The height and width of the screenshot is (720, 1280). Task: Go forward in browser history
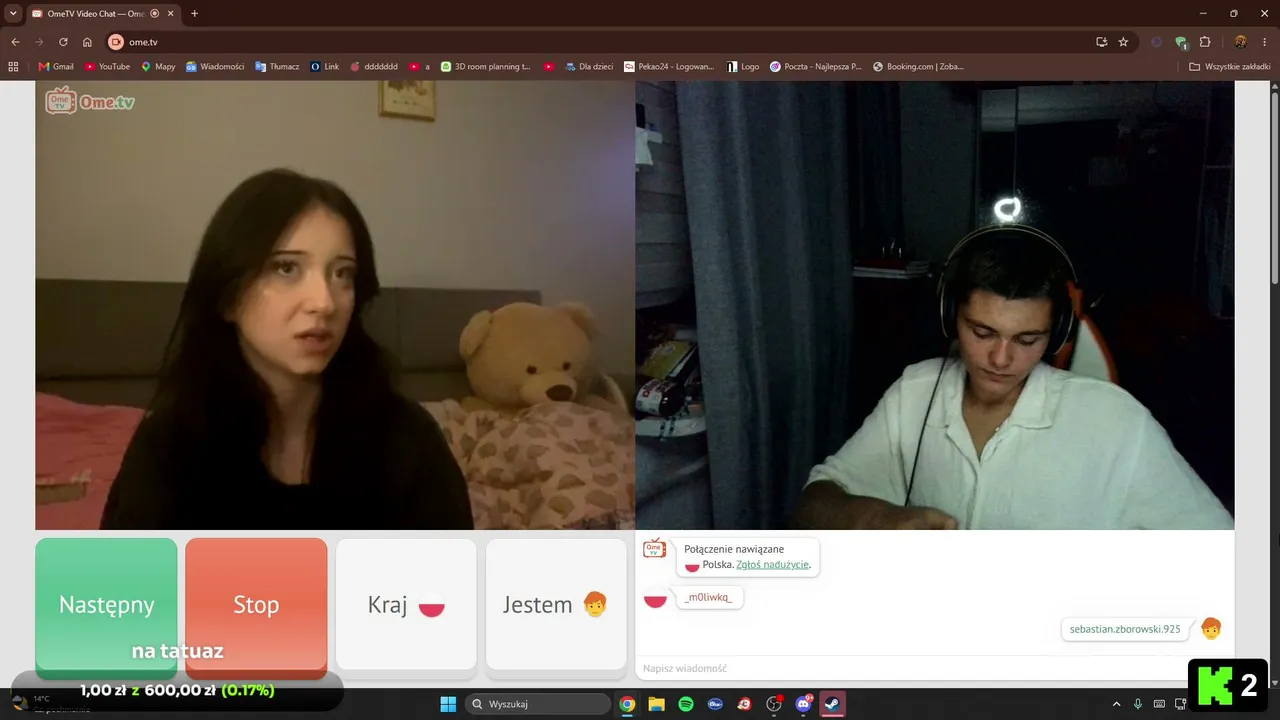39,42
